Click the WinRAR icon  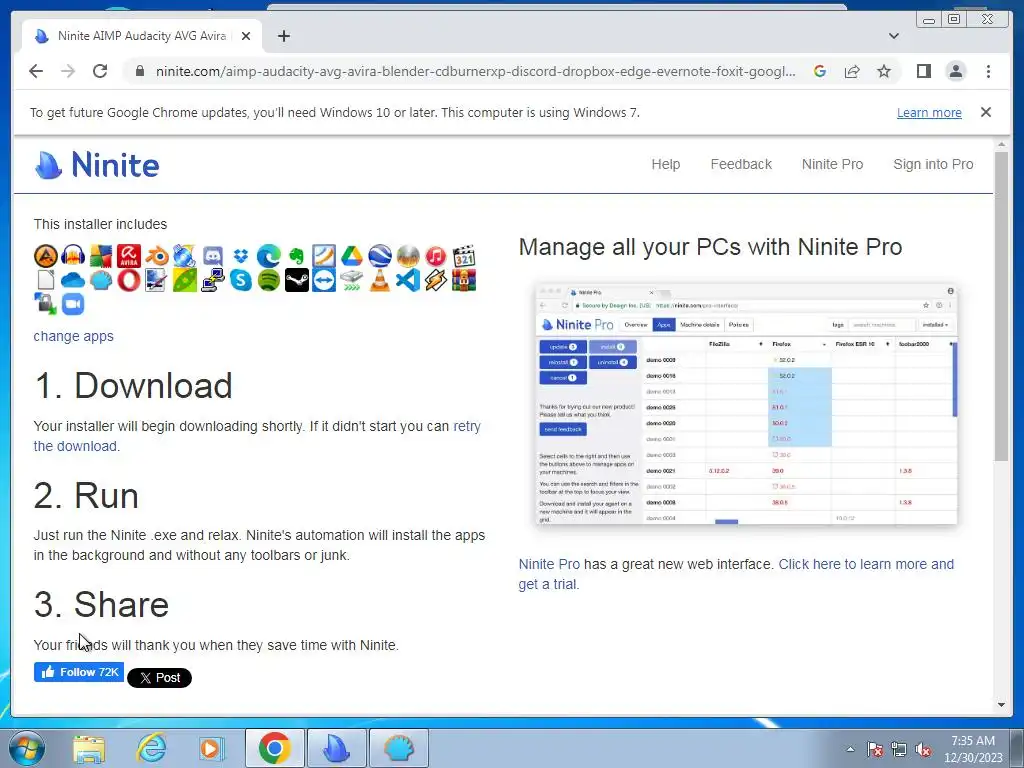pyautogui.click(x=464, y=280)
